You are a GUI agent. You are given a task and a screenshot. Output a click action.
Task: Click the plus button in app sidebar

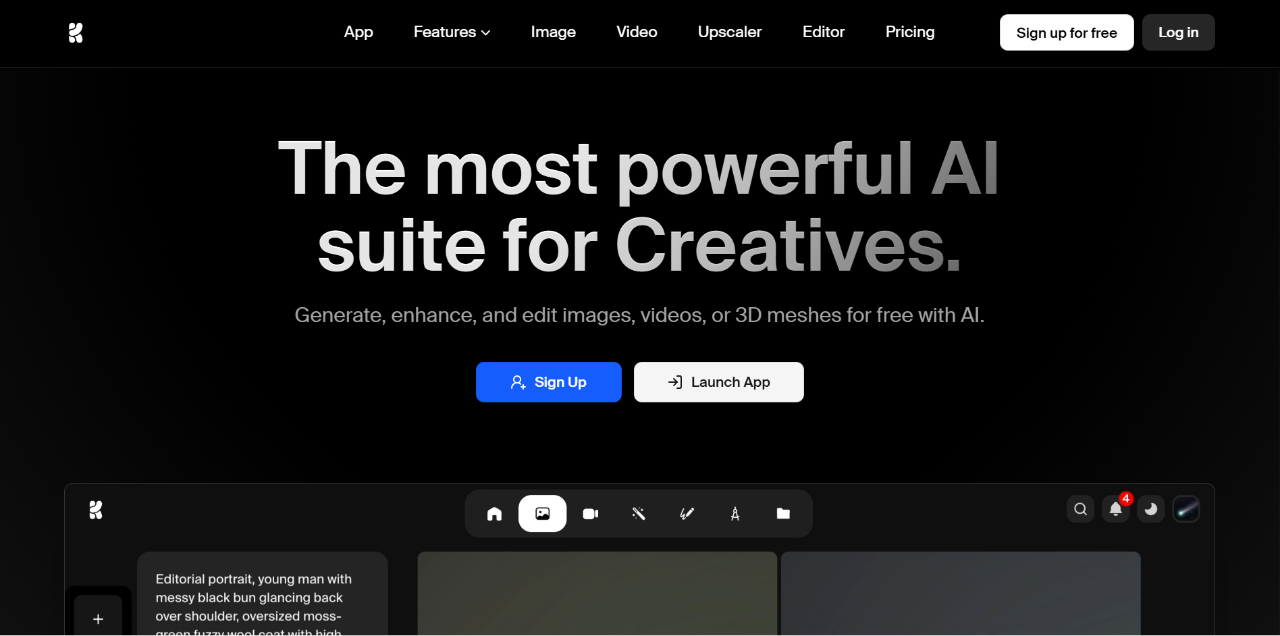98,619
